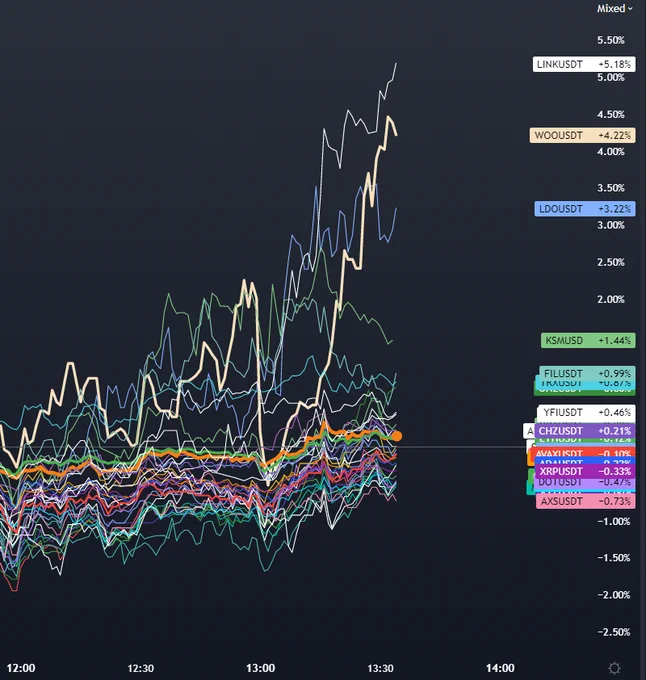The width and height of the screenshot is (646, 680).
Task: Click the 13:00 time axis label
Action: click(261, 668)
